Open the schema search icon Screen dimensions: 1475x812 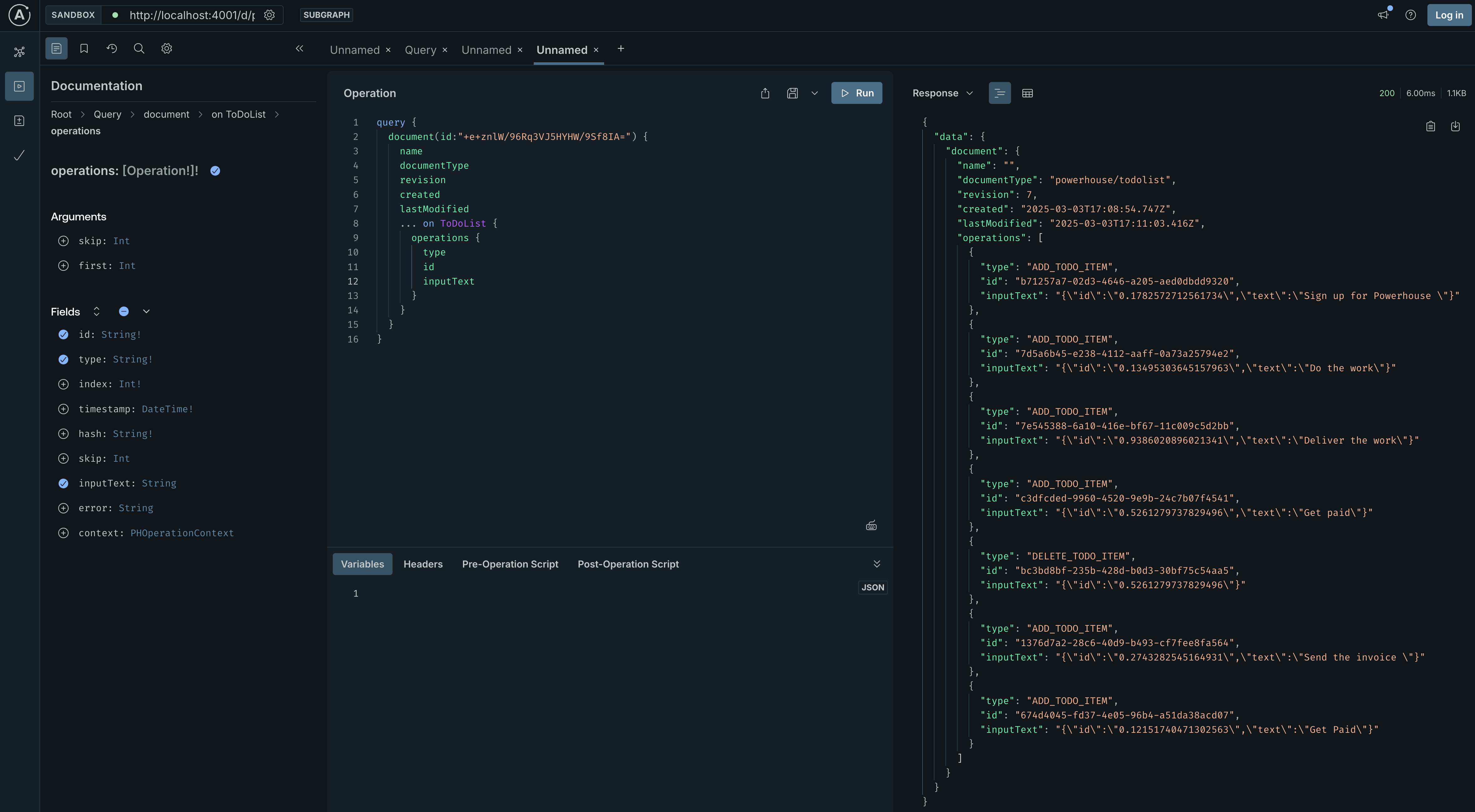pyautogui.click(x=139, y=48)
